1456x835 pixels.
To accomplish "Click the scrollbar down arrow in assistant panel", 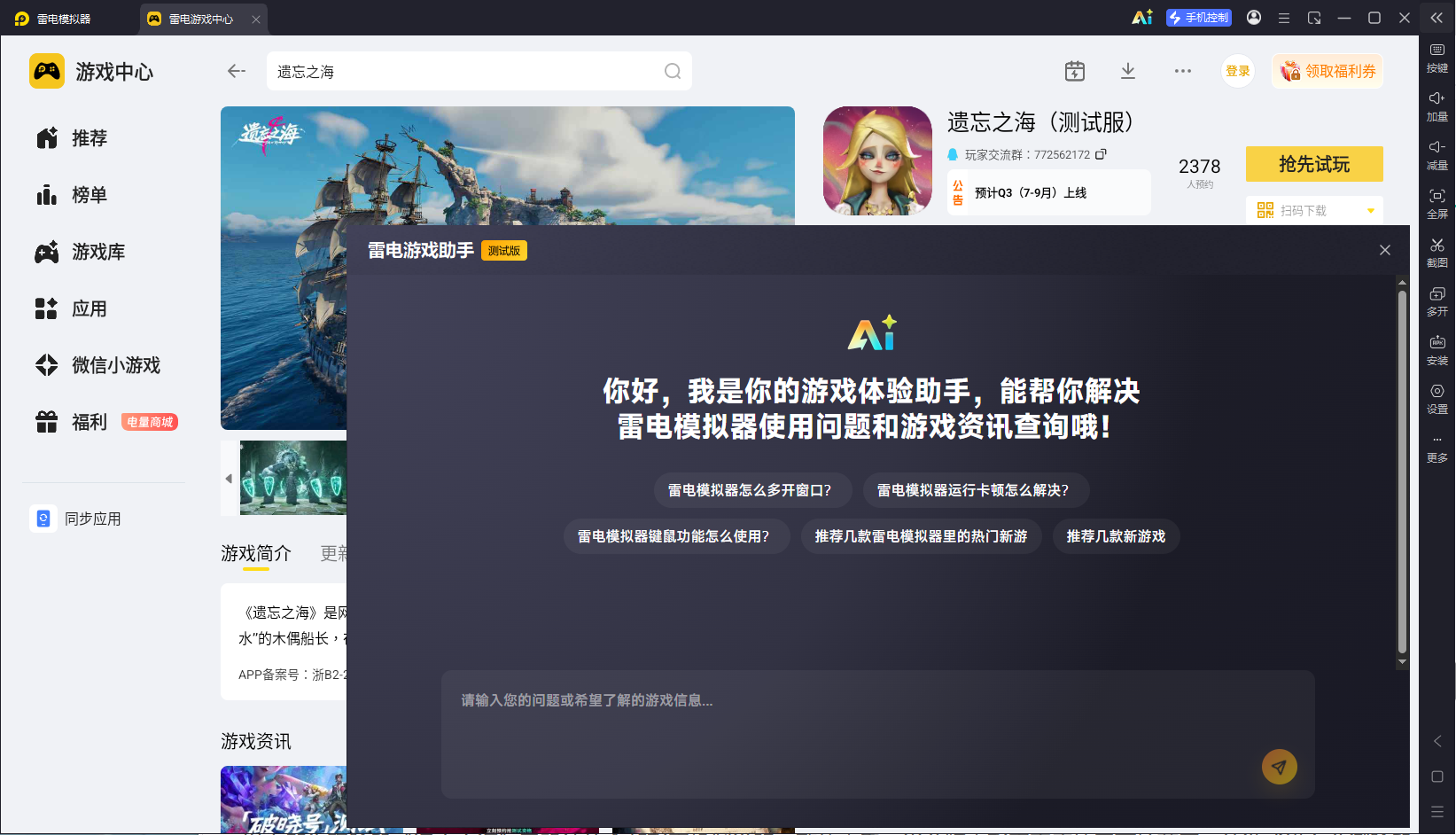I will pyautogui.click(x=1402, y=662).
